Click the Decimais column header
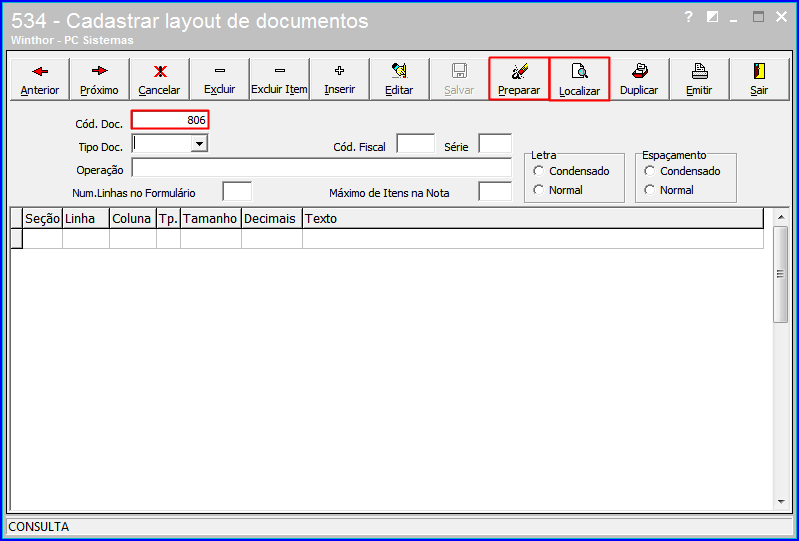The height and width of the screenshot is (541, 799). [272, 219]
